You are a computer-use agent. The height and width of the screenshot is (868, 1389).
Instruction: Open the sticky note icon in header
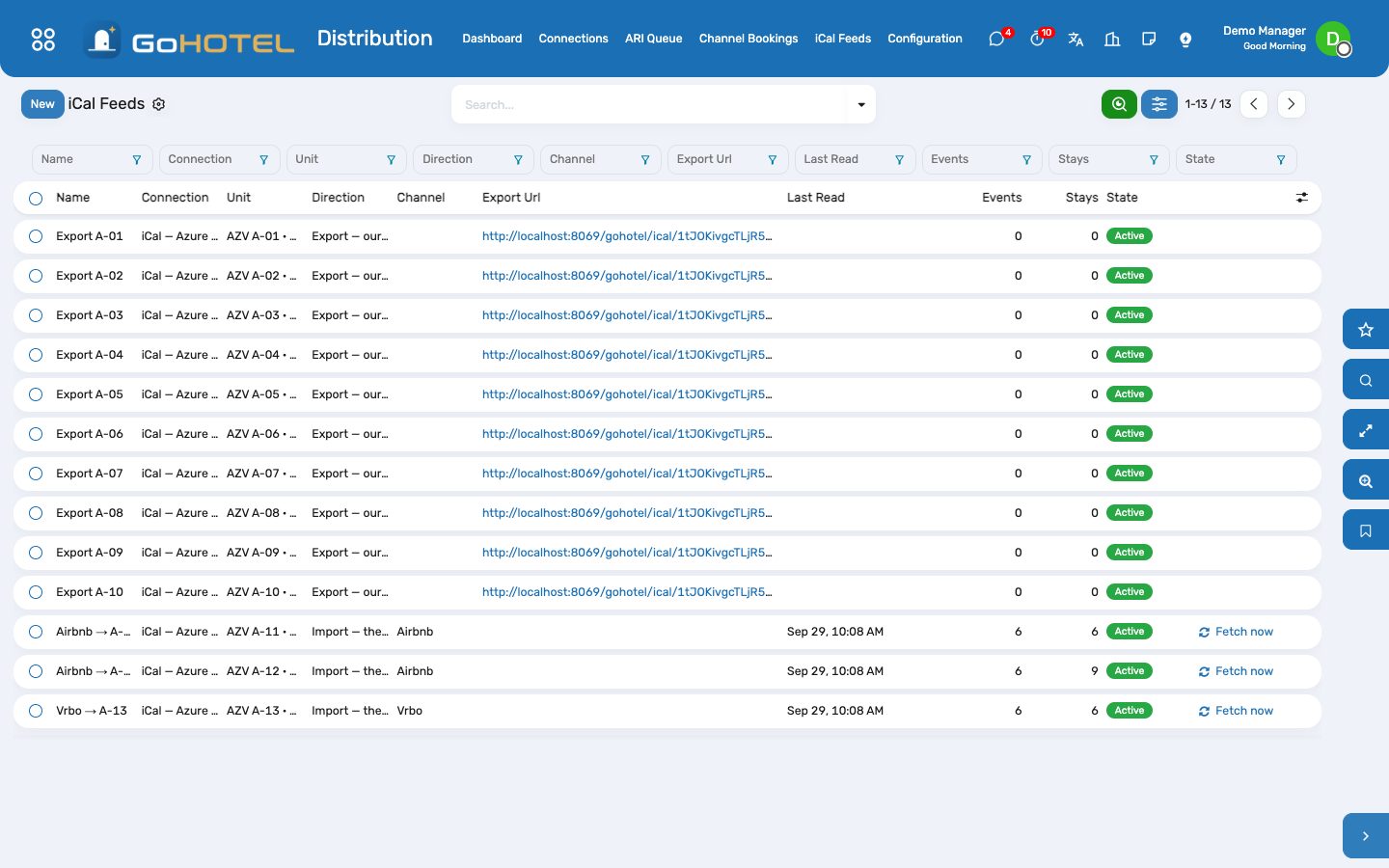pyautogui.click(x=1149, y=40)
